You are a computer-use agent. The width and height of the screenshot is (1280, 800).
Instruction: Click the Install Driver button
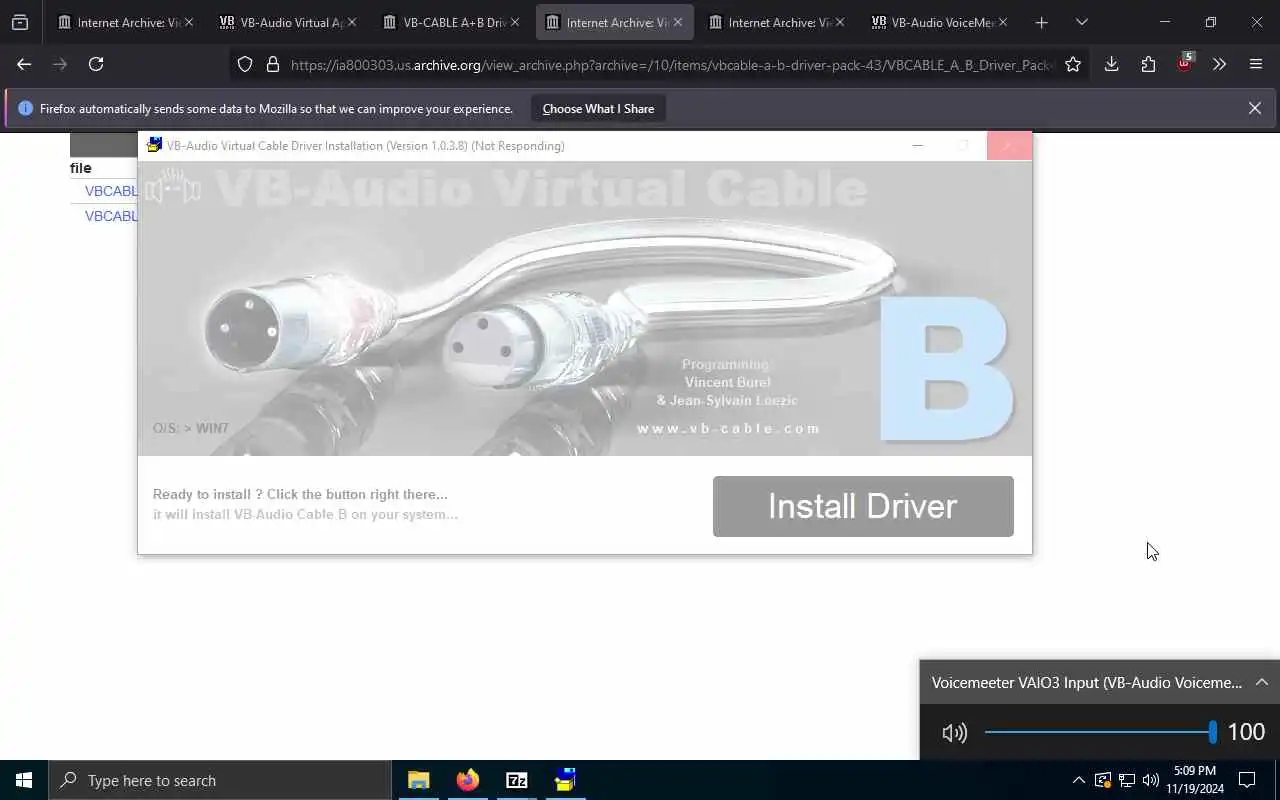[x=863, y=506]
